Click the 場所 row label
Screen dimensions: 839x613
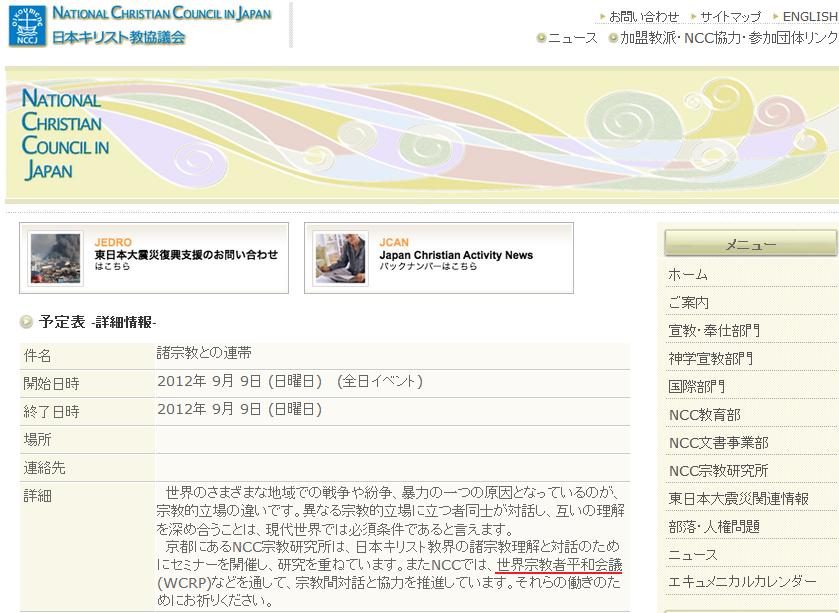point(37,440)
